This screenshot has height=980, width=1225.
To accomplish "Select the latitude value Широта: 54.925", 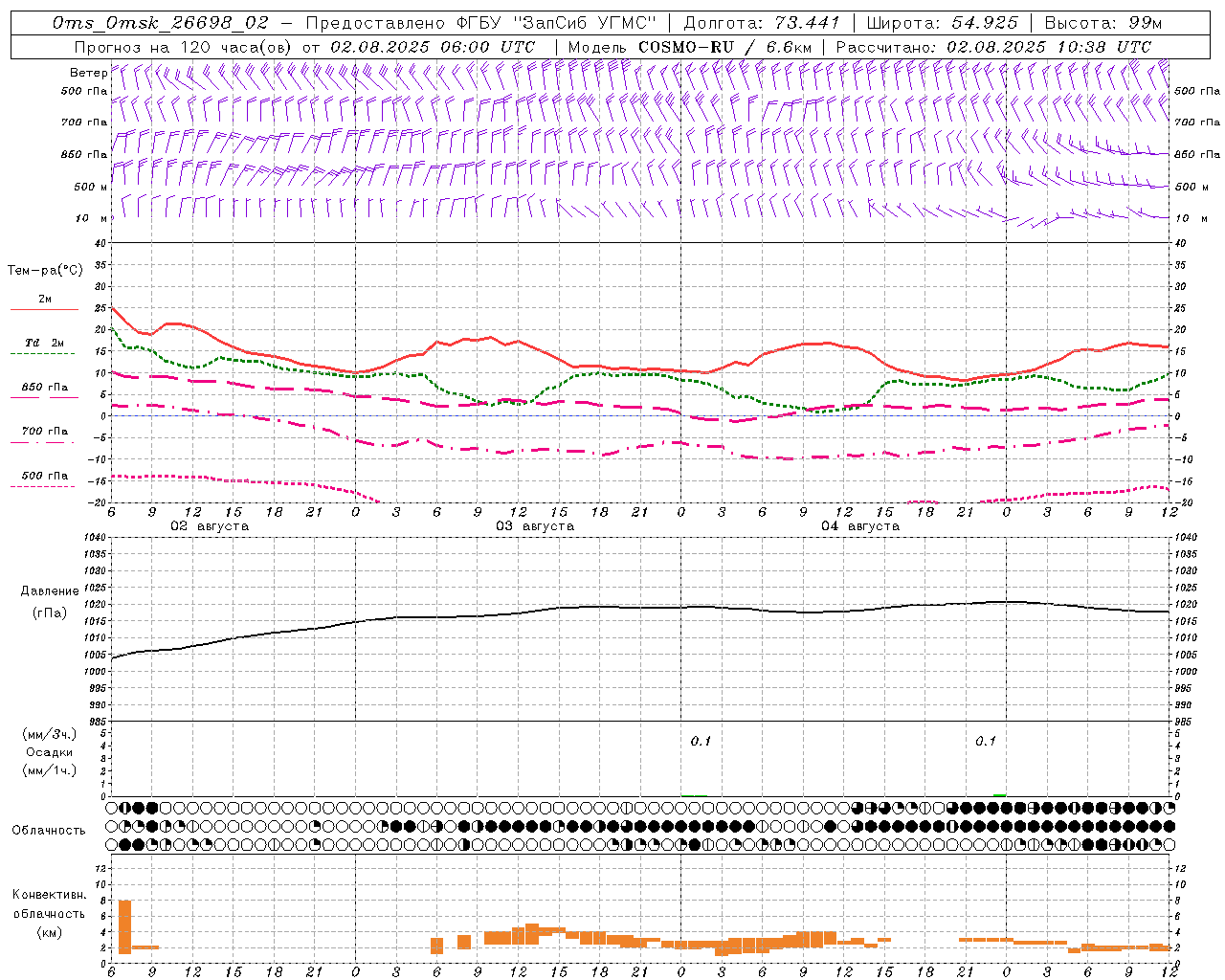I will click(942, 23).
